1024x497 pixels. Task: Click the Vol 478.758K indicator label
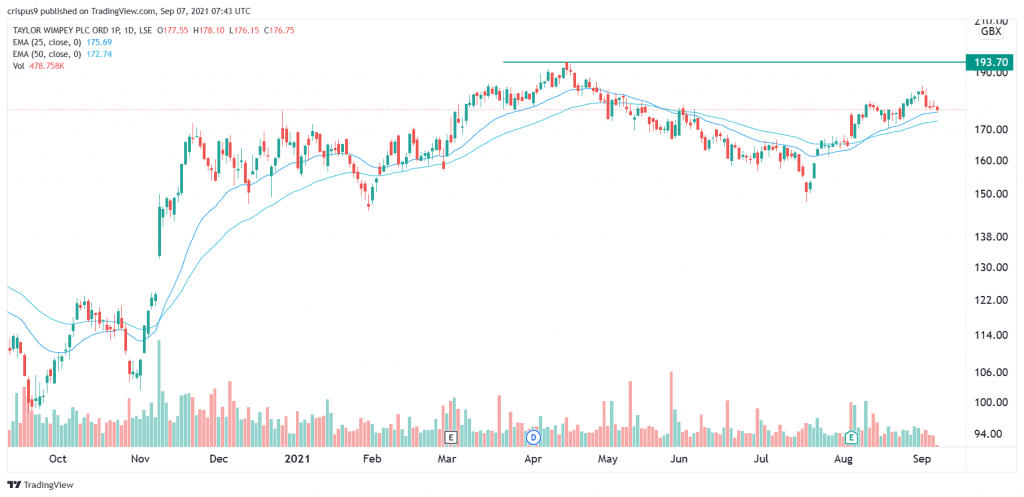(x=37, y=65)
